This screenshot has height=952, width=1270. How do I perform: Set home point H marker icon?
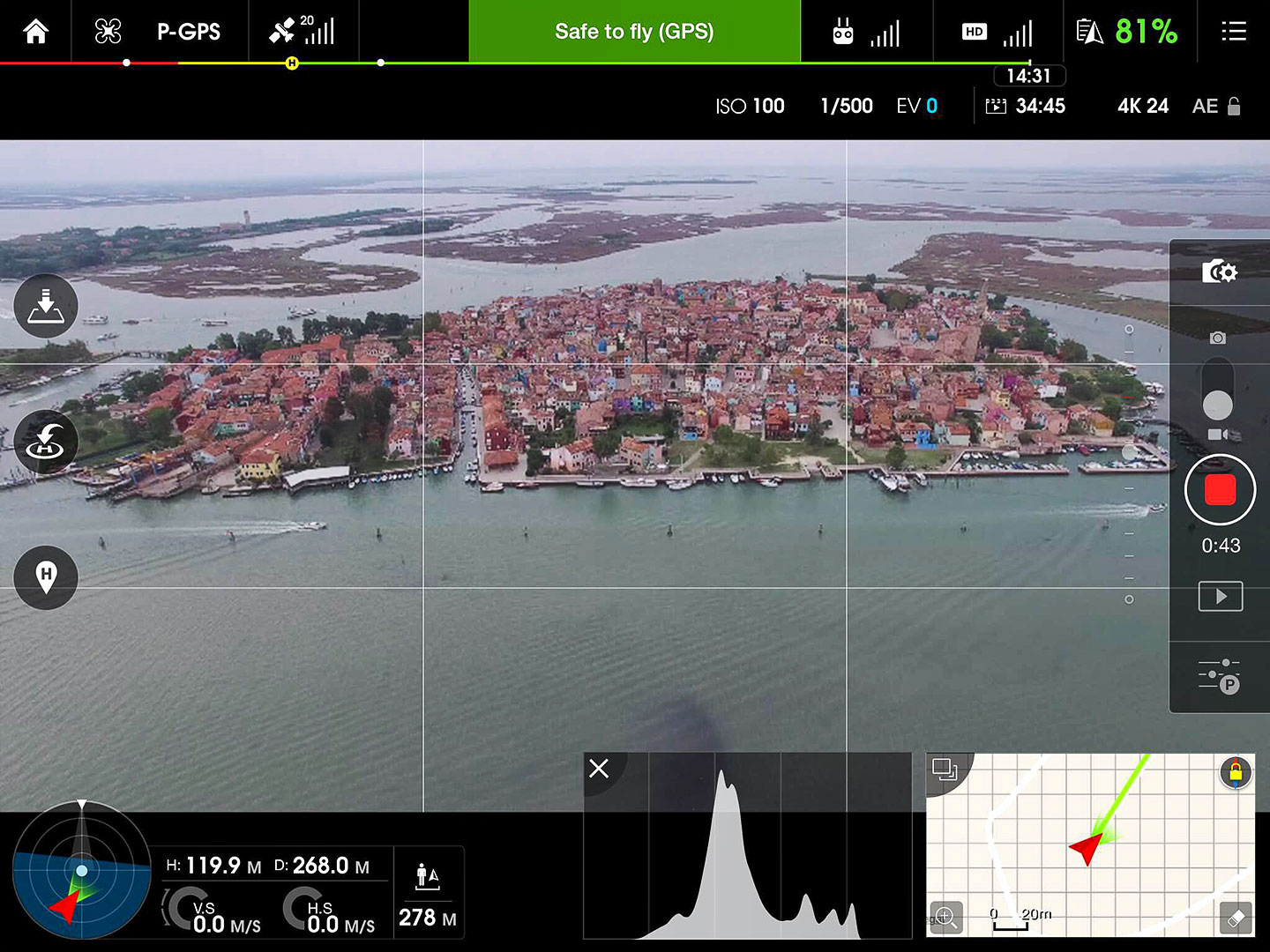[x=46, y=577]
